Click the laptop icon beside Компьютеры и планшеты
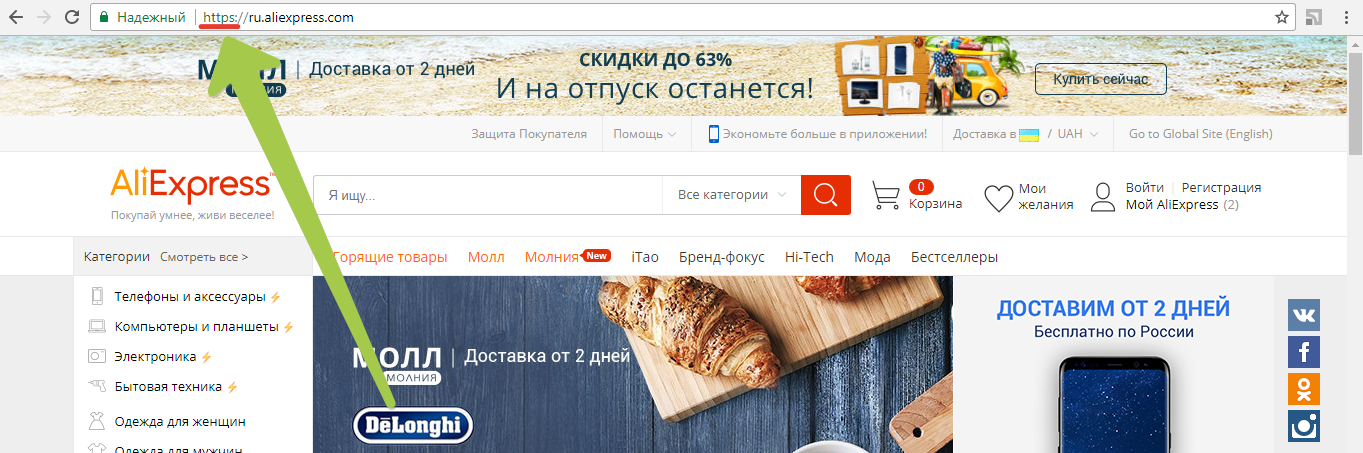1363x453 pixels. pos(97,326)
